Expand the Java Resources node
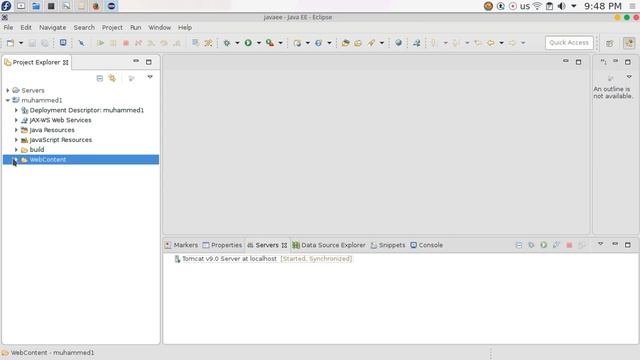The image size is (640, 360). [16, 130]
